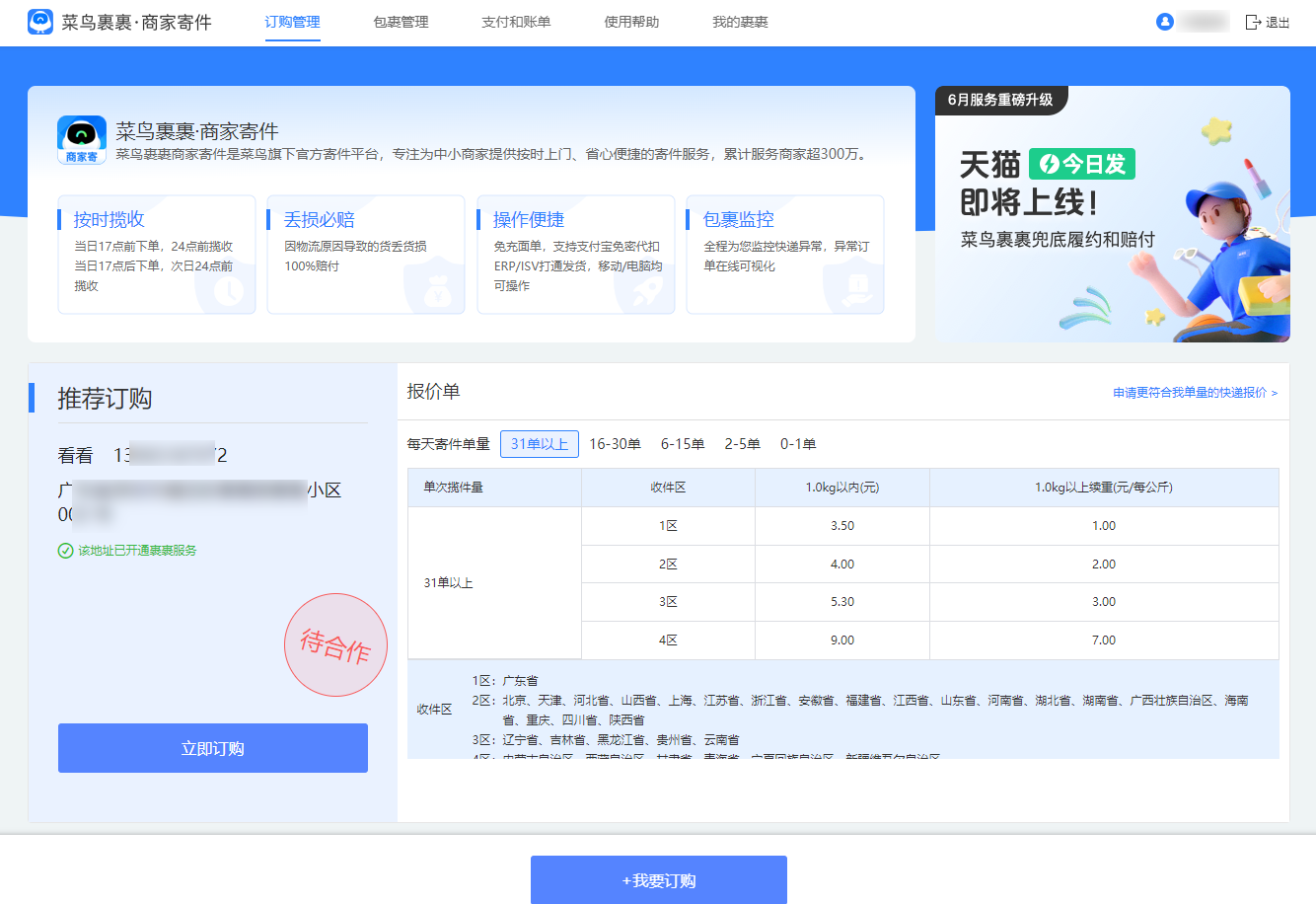Click the 1区：广东省 zone description

pyautogui.click(x=505, y=681)
